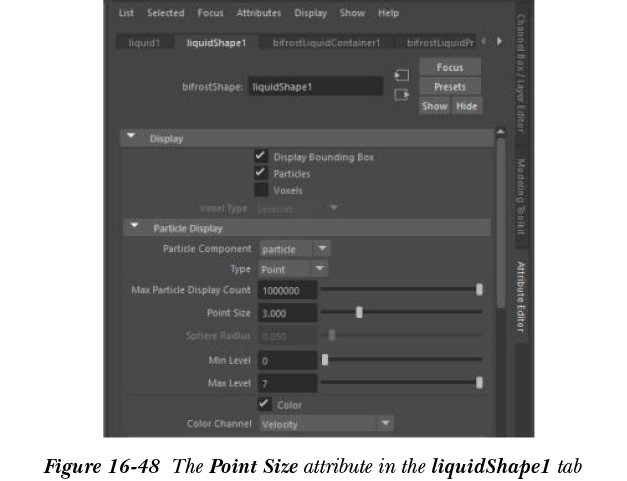This screenshot has width=627, height=481.
Task: Open the Attributes menu
Action: 258,13
